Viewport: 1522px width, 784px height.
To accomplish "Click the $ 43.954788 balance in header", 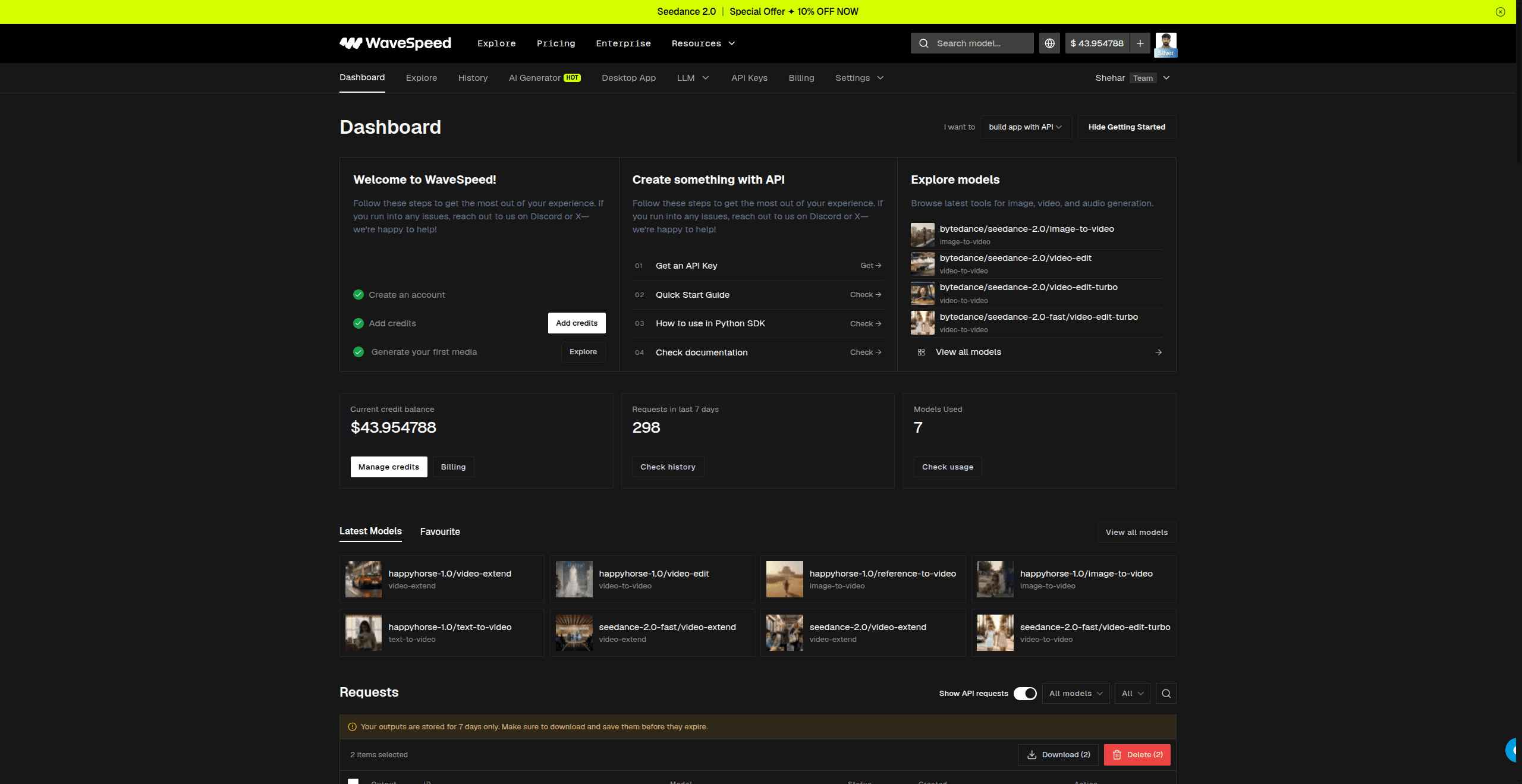I will (x=1097, y=43).
